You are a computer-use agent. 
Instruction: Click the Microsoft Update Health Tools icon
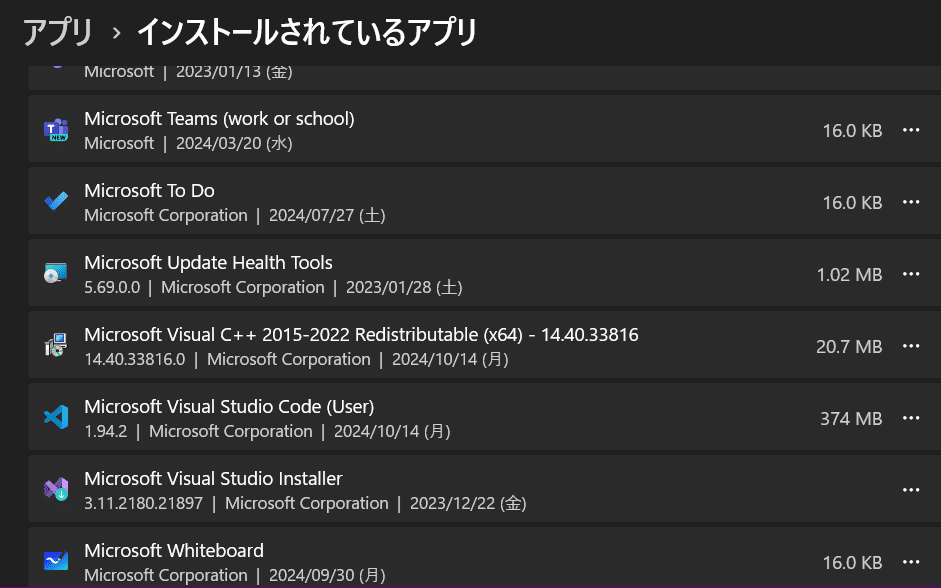(56, 274)
